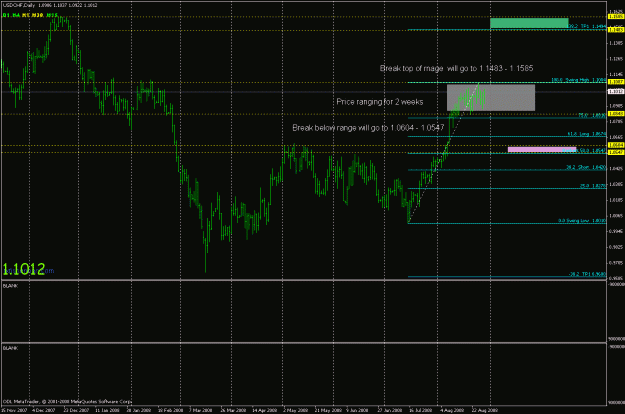Click the 4 Dec date on time axis
This screenshot has height=414, width=625.
tap(43, 410)
